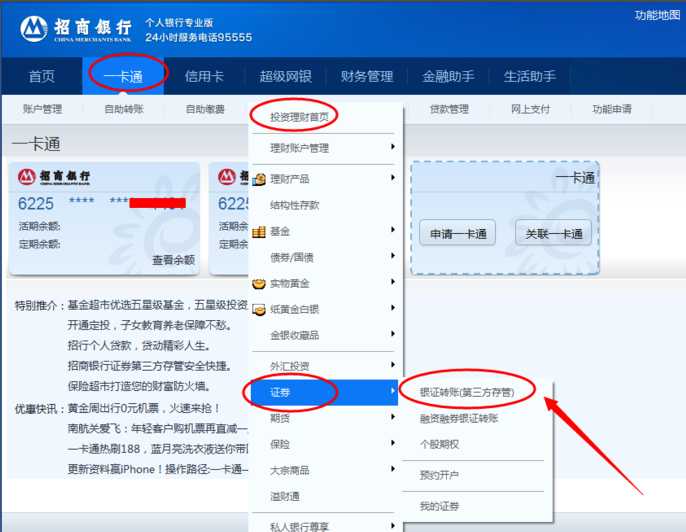Click the 纸黄金白银 menu icon

pyautogui.click(x=260, y=309)
